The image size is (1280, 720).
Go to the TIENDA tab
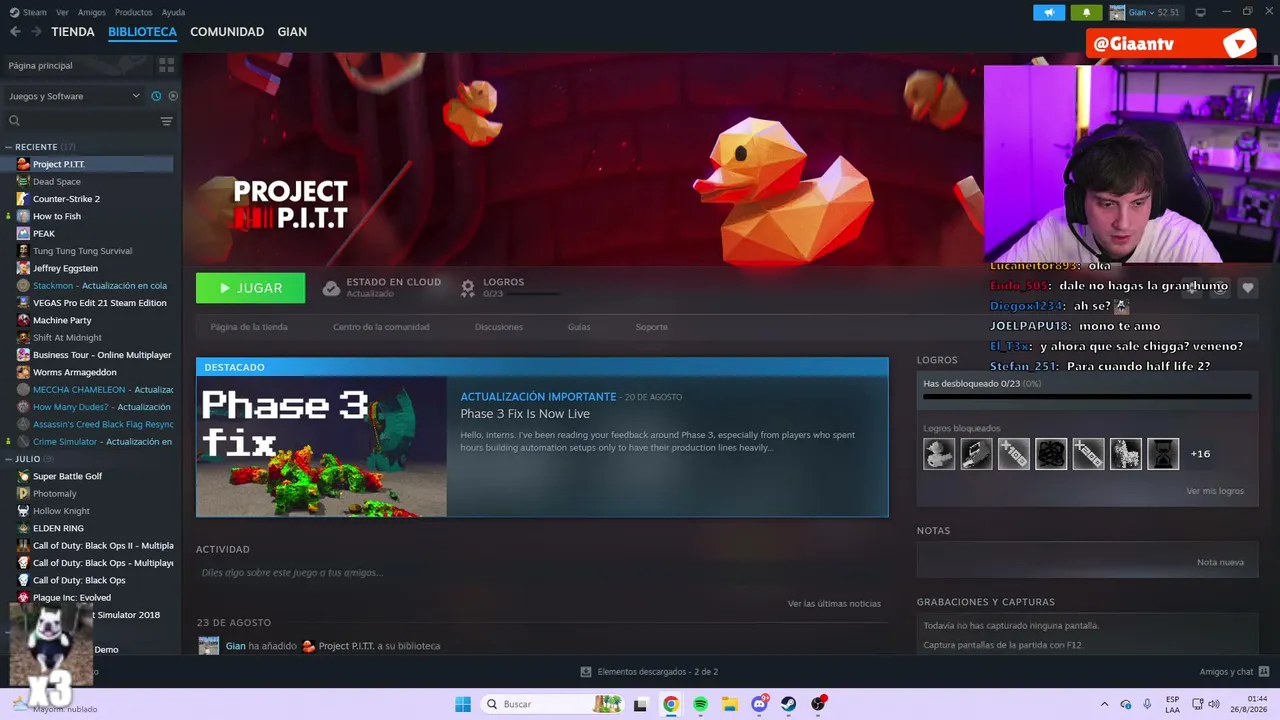click(73, 32)
